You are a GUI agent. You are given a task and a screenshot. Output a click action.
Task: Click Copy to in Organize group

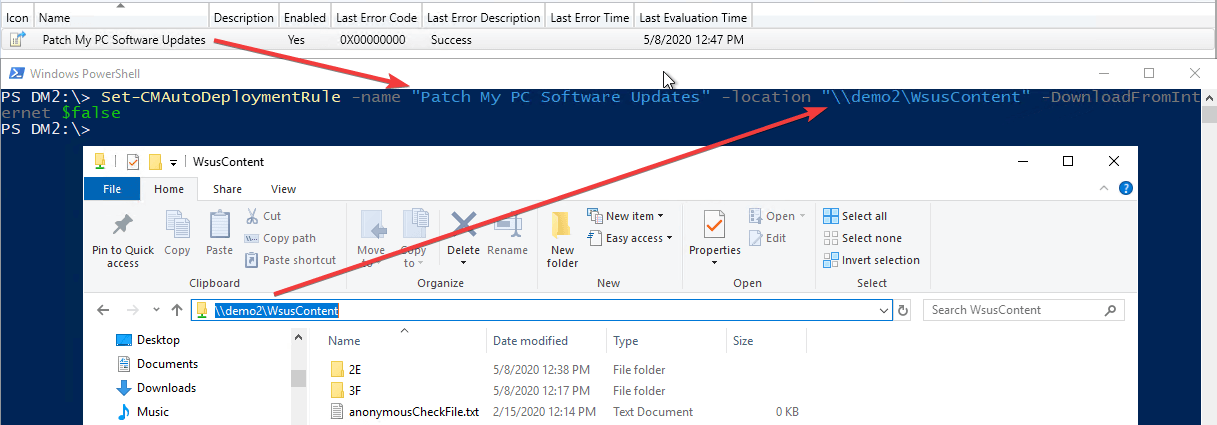tap(413, 239)
